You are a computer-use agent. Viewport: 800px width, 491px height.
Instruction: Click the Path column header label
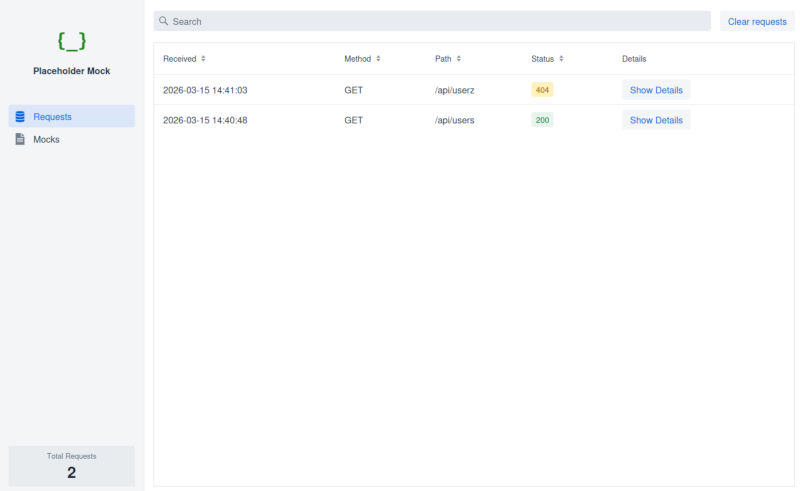pos(443,59)
